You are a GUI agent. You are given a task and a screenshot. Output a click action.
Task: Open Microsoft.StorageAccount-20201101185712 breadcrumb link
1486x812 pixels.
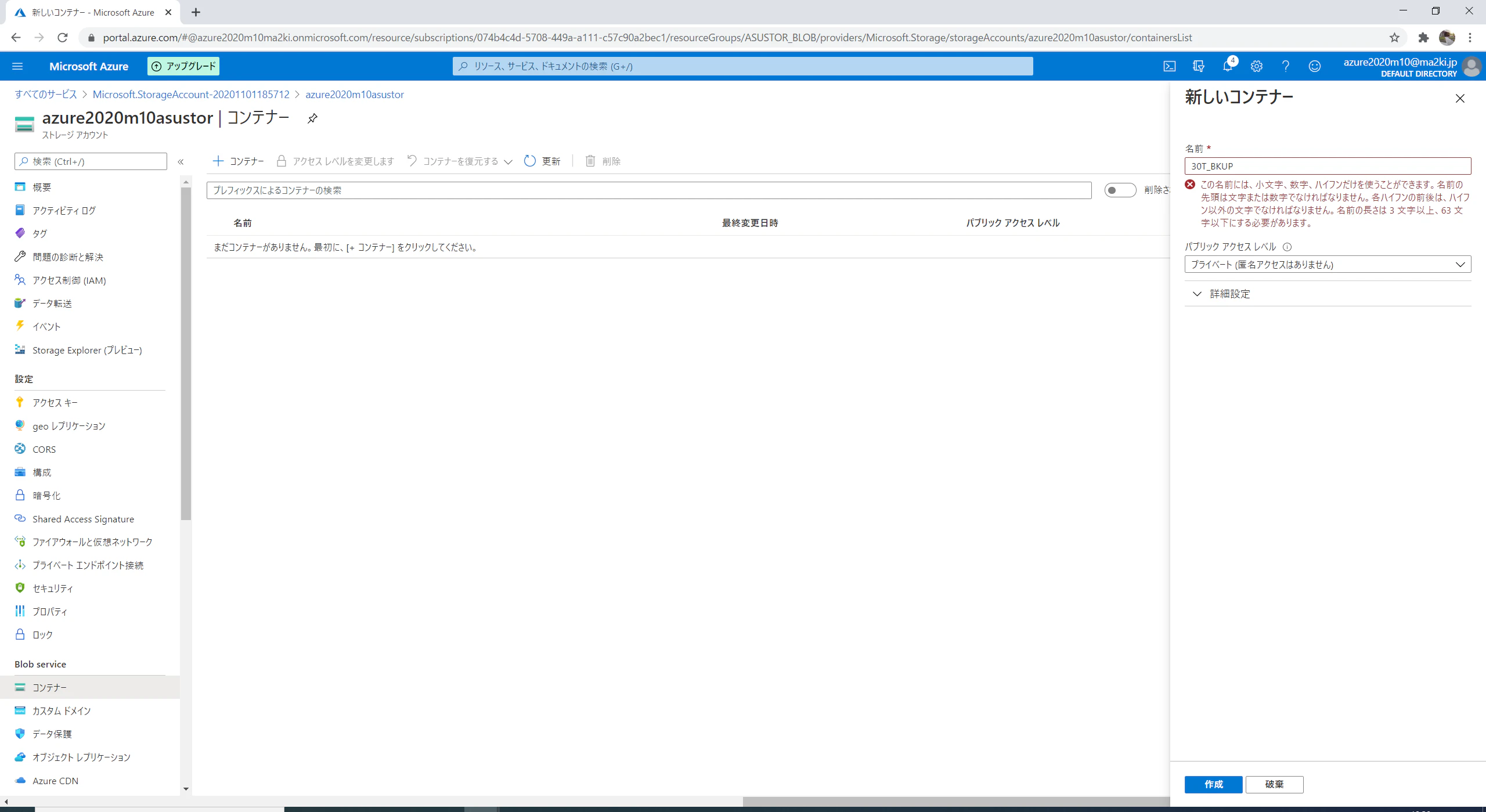click(x=191, y=95)
